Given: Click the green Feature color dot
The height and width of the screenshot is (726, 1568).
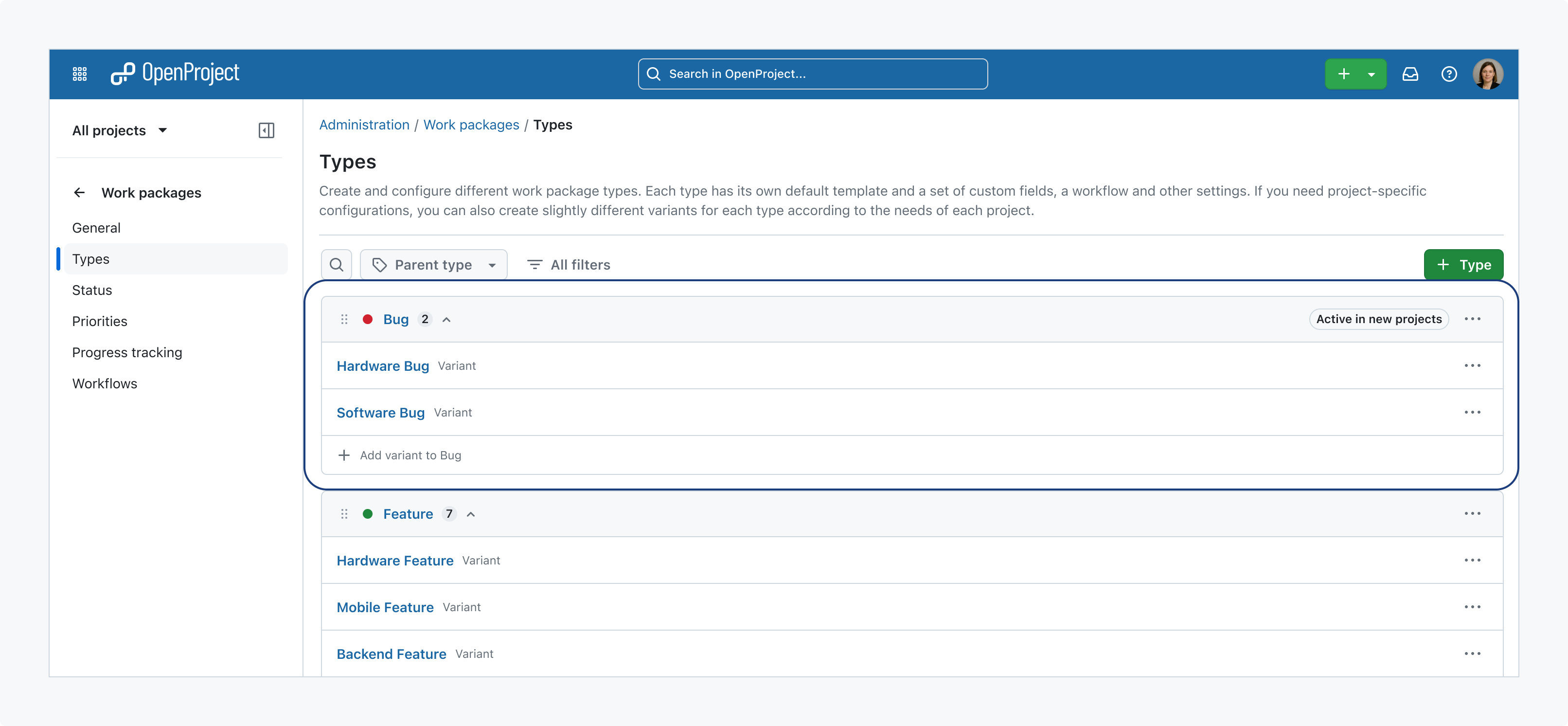Looking at the screenshot, I should pos(368,513).
